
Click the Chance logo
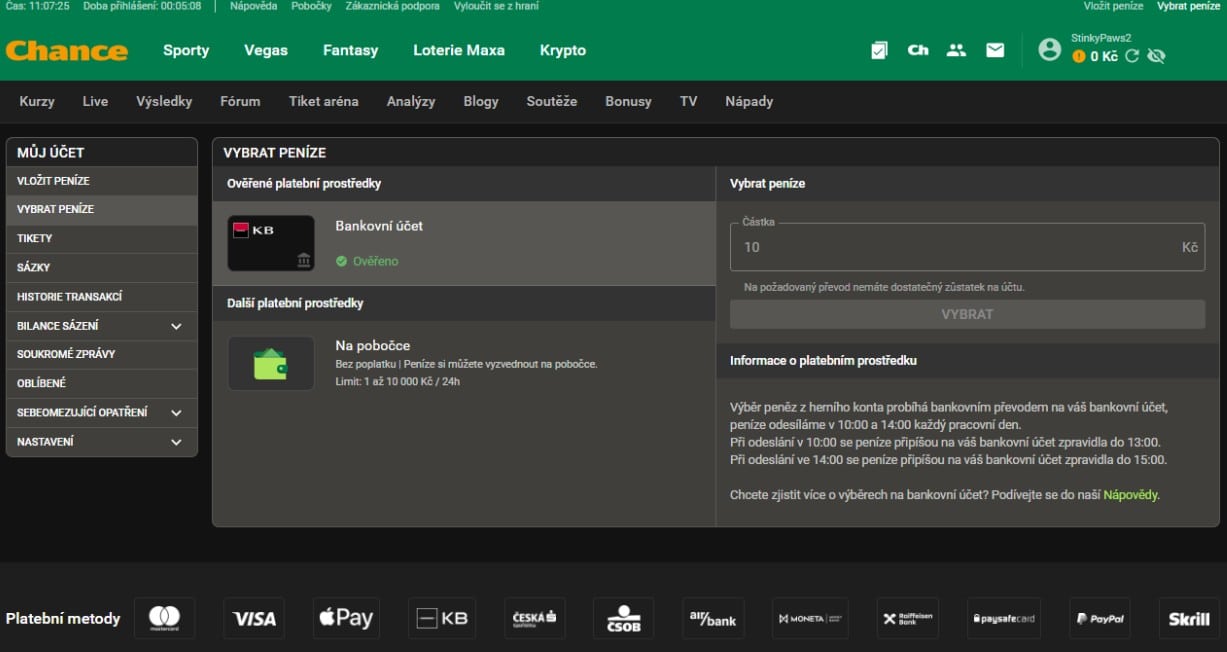pos(67,50)
